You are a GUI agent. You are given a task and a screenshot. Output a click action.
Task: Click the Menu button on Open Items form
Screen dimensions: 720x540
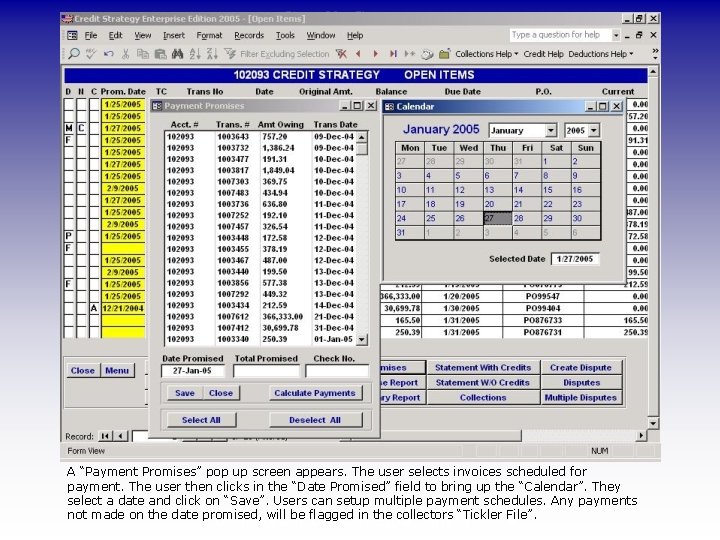117,370
